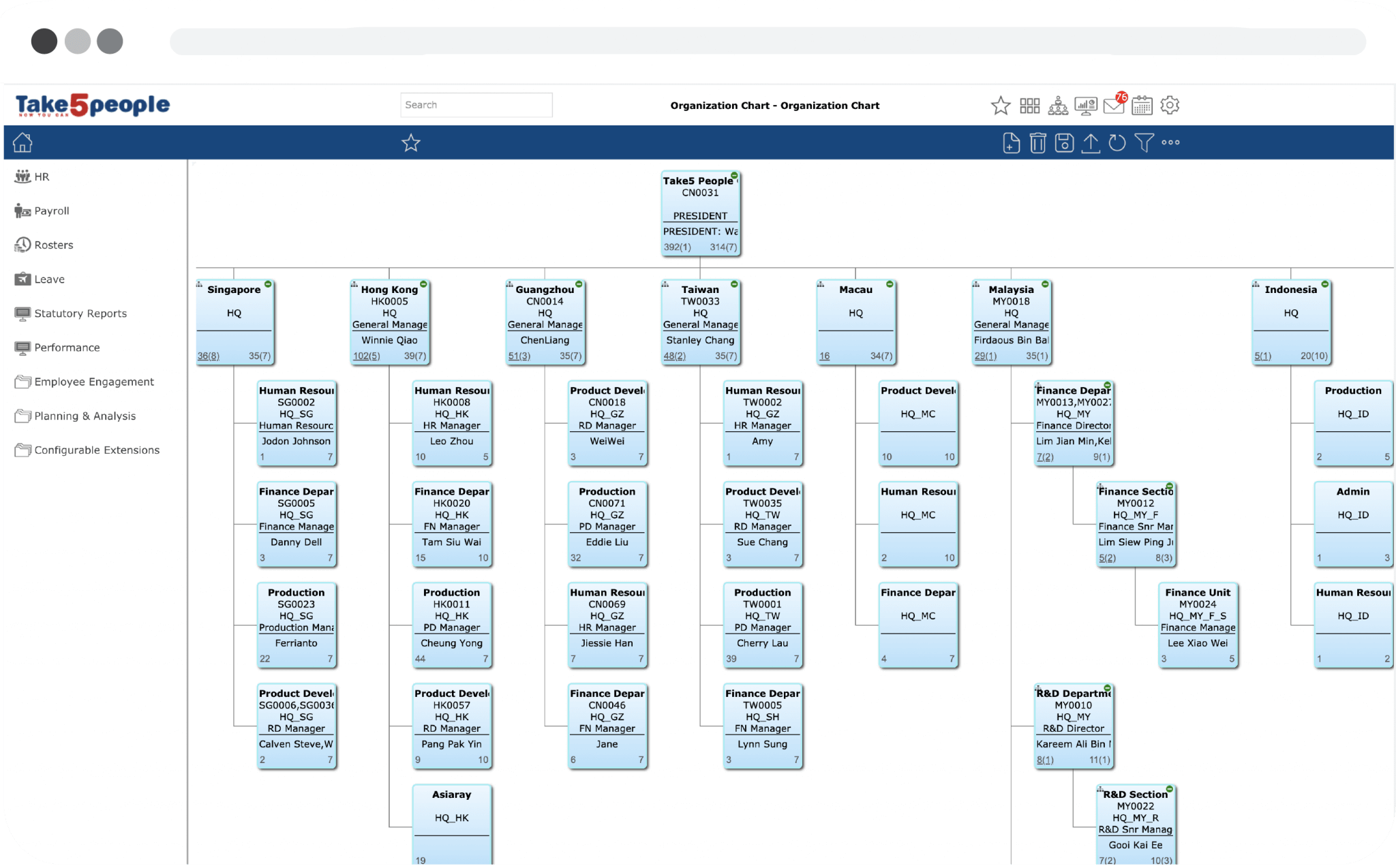Click the dashboard monitor chart icon

click(x=1086, y=106)
